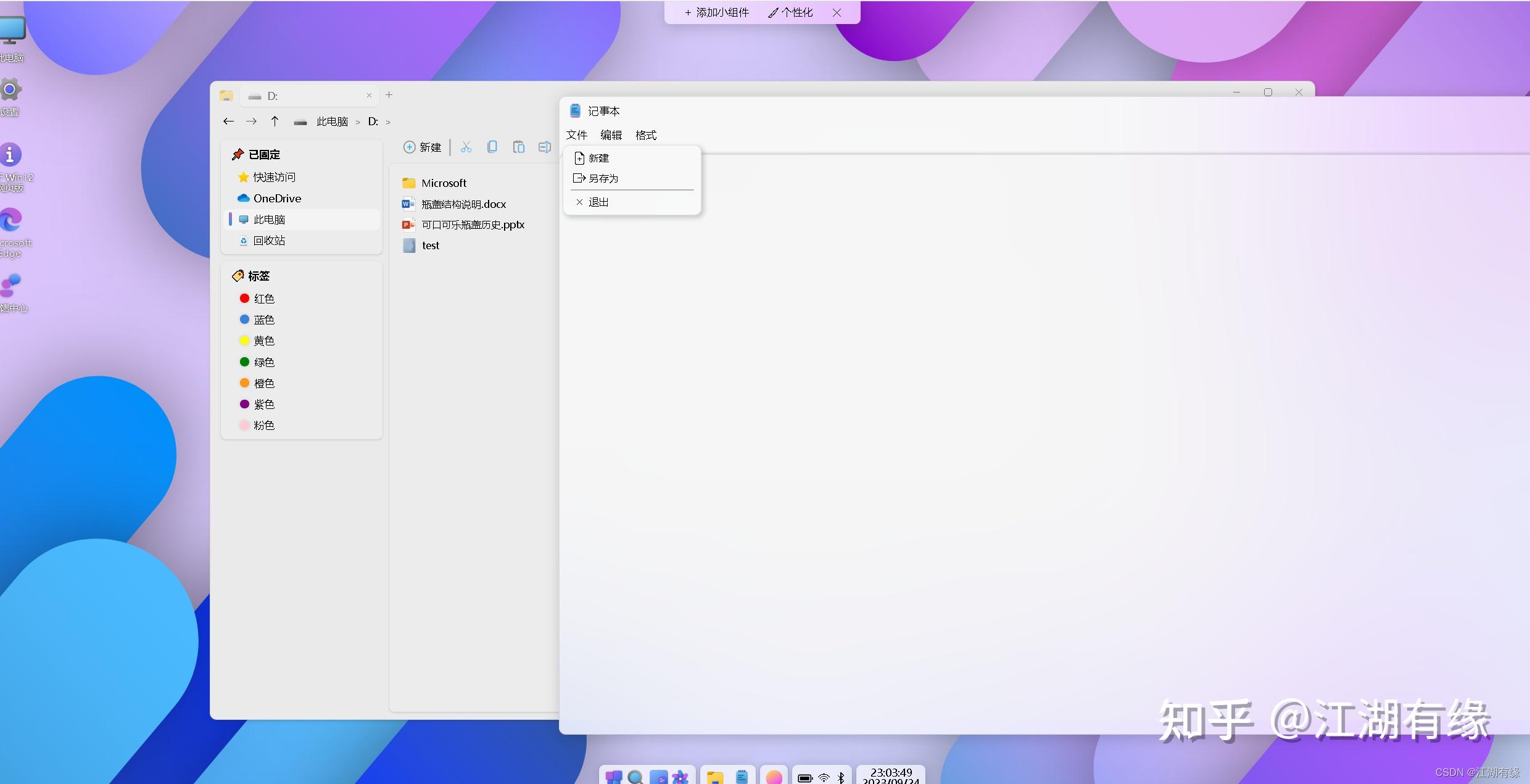Click the paste clipboard icon

[x=519, y=147]
